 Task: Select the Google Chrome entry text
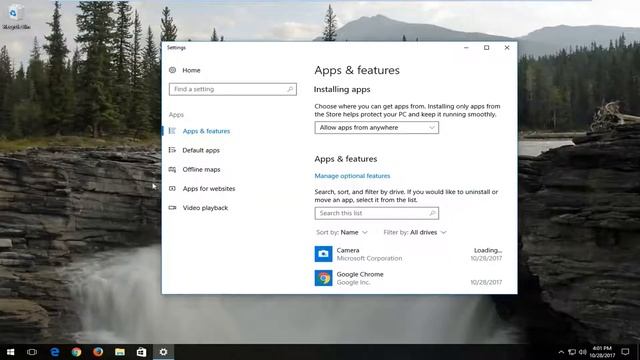point(360,274)
